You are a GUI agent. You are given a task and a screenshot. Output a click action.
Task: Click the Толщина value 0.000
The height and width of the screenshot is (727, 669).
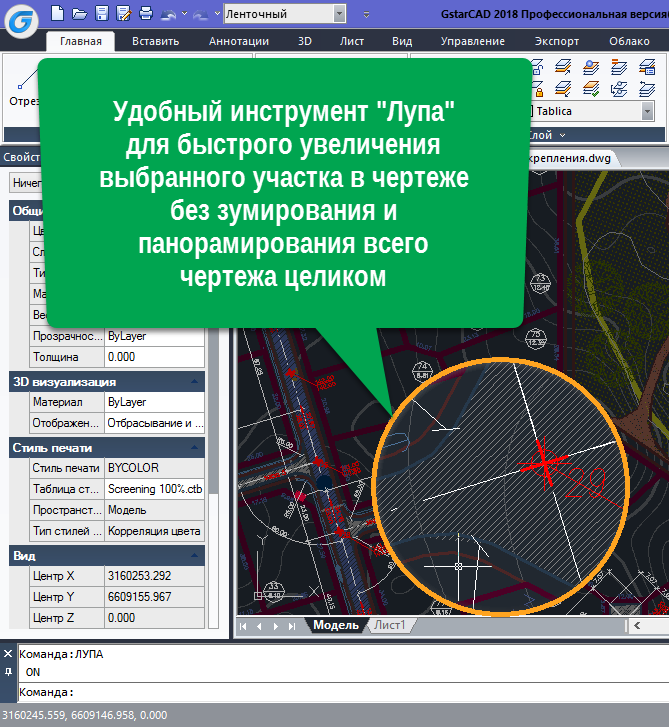click(154, 357)
